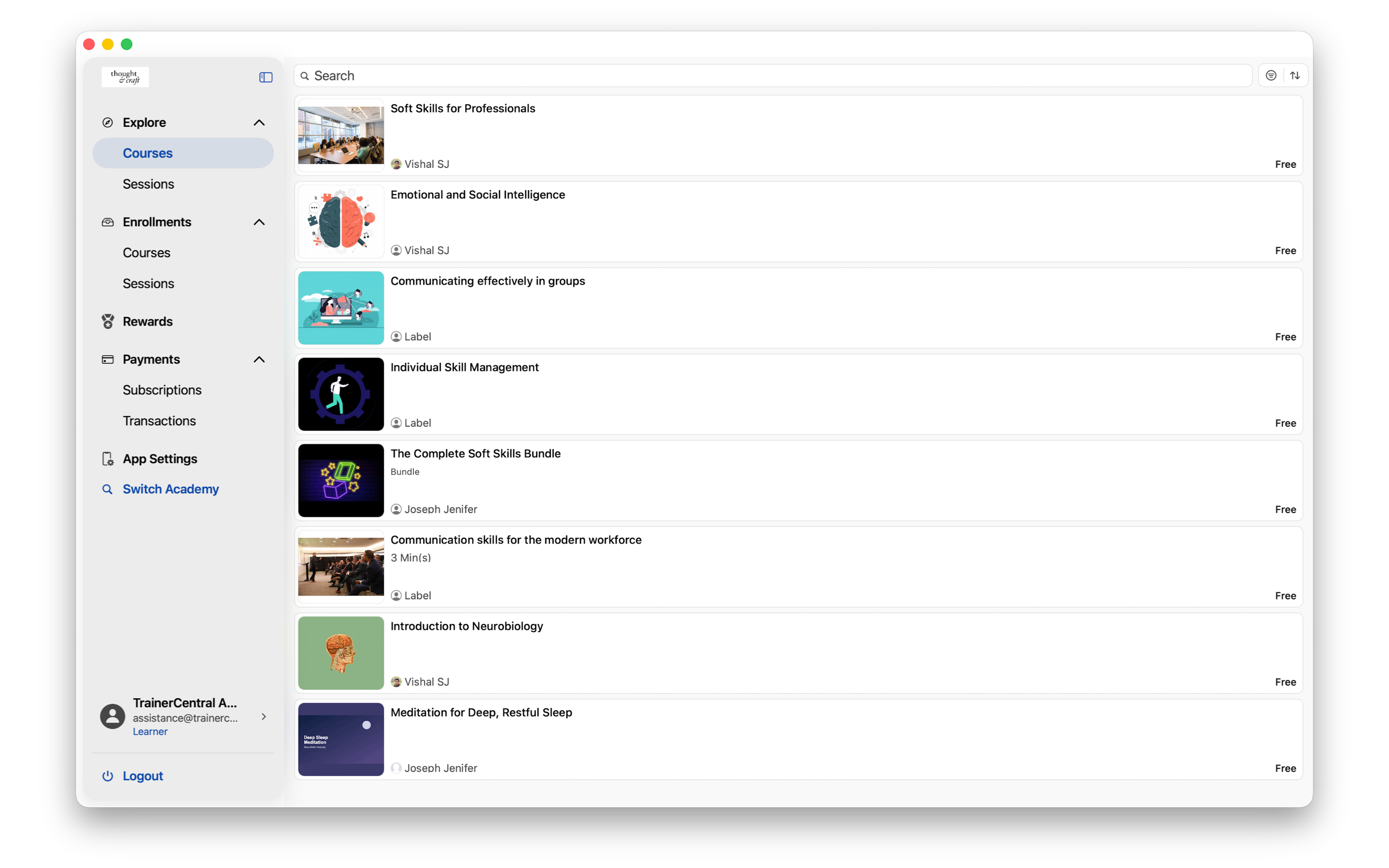Screen dimensions: 1389x868
Task: Click Vishal SJ avatar on Emotional Intelligence course
Action: pyautogui.click(x=396, y=250)
